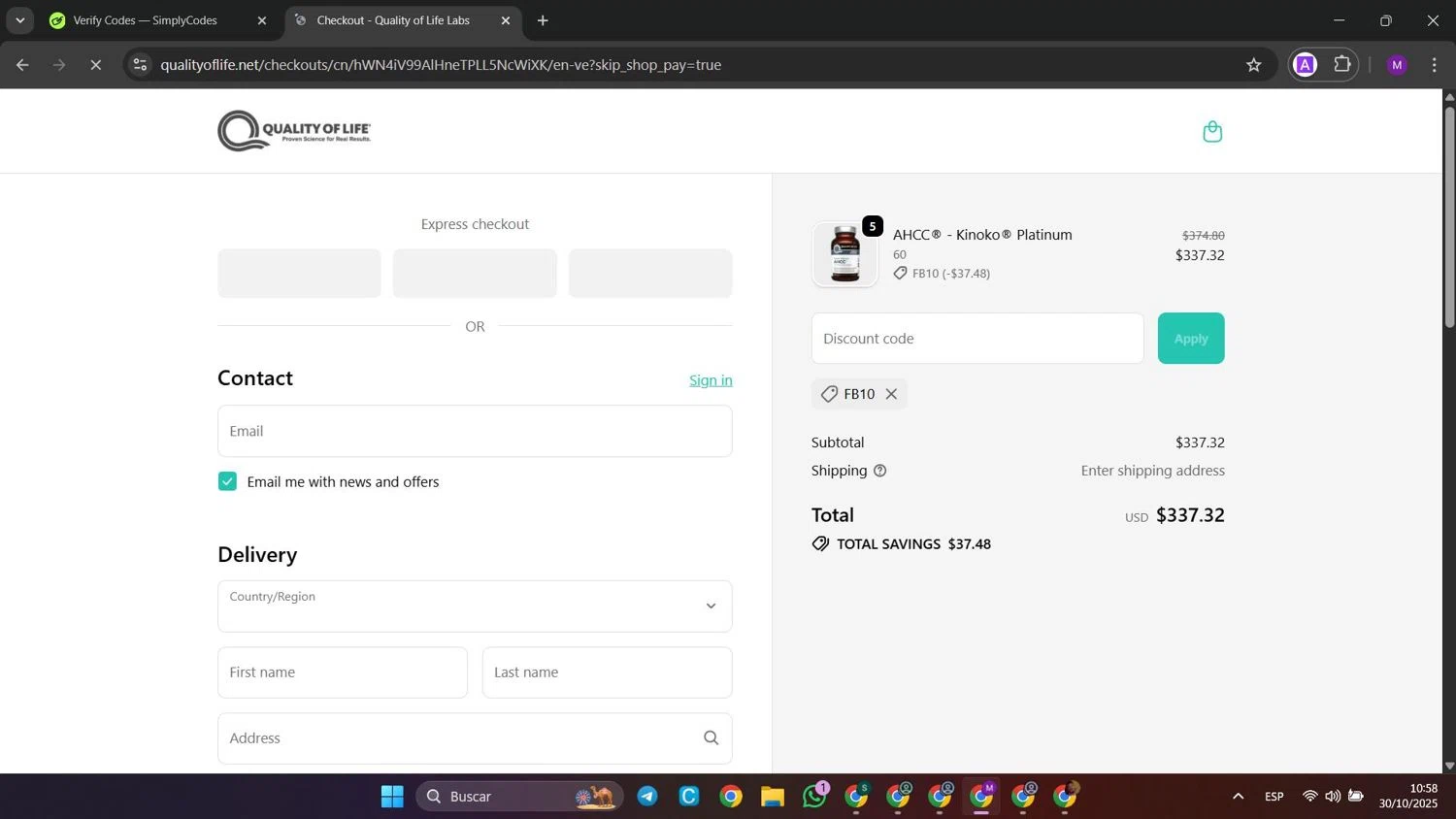This screenshot has width=1456, height=819.
Task: Stop loading the page
Action: [x=95, y=65]
